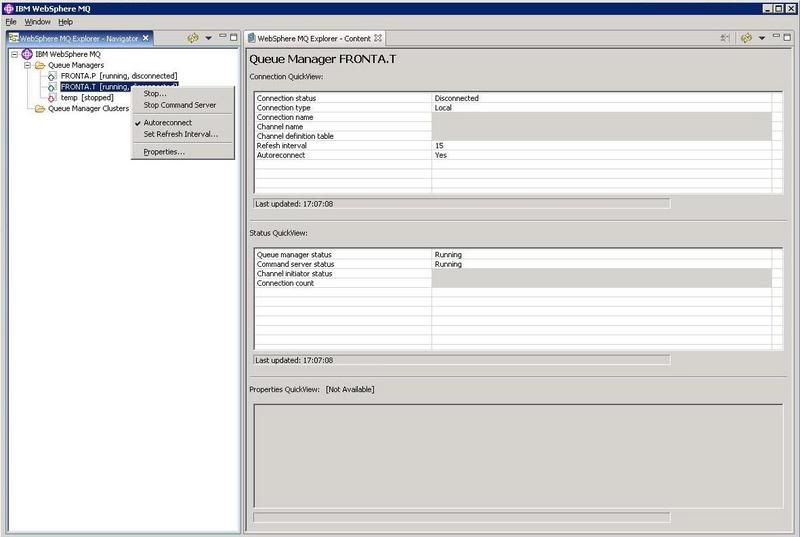This screenshot has width=800, height=537.
Task: Open the Navigator view dropdown menu arrow
Action: tap(208, 38)
